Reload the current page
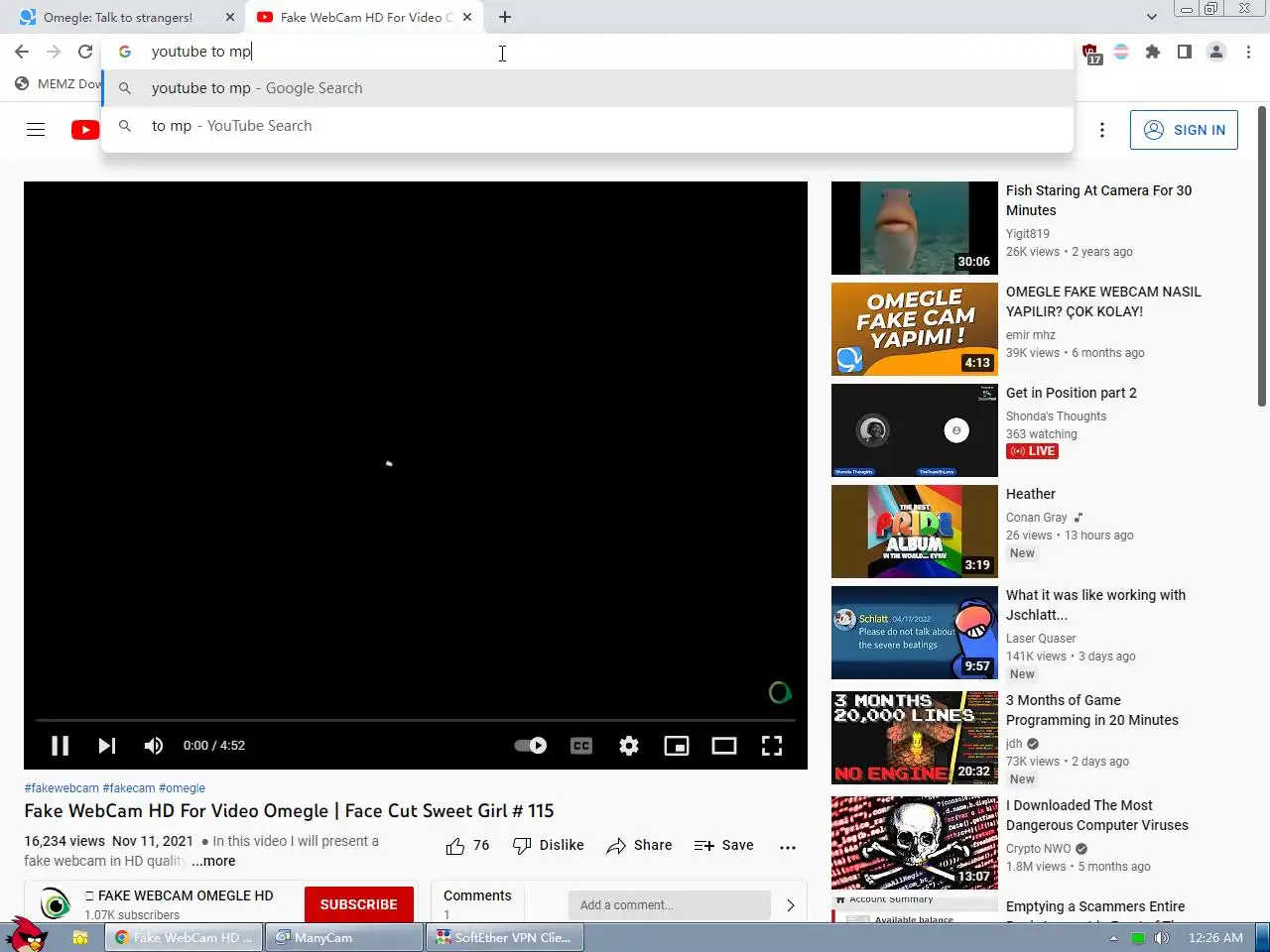This screenshot has height=952, width=1270. (85, 52)
